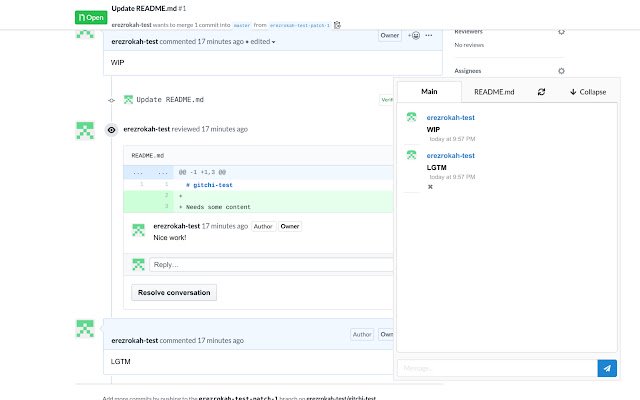Click the avatar of the WIP chat message
Screen dimensions: 640x400
(x=411, y=117)
